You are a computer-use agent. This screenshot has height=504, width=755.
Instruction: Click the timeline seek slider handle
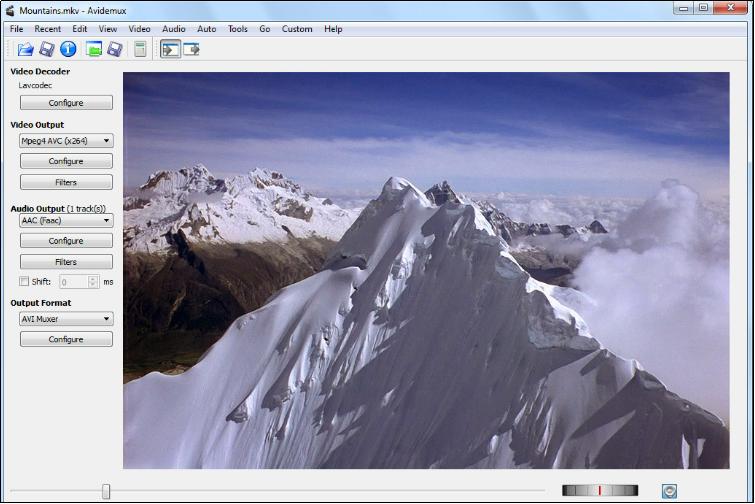(x=106, y=491)
